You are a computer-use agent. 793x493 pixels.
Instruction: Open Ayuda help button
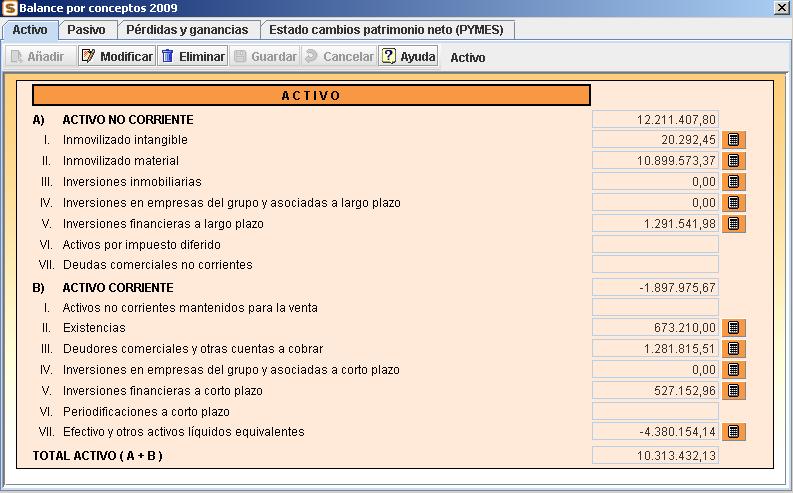pos(408,56)
